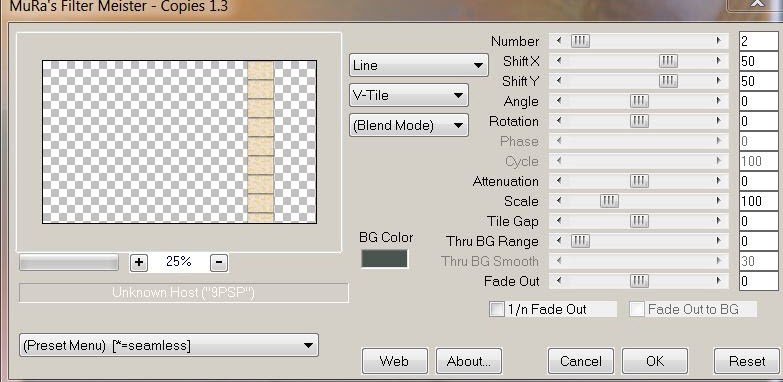The width and height of the screenshot is (783, 382).
Task: Click the Web button
Action: 394,361
